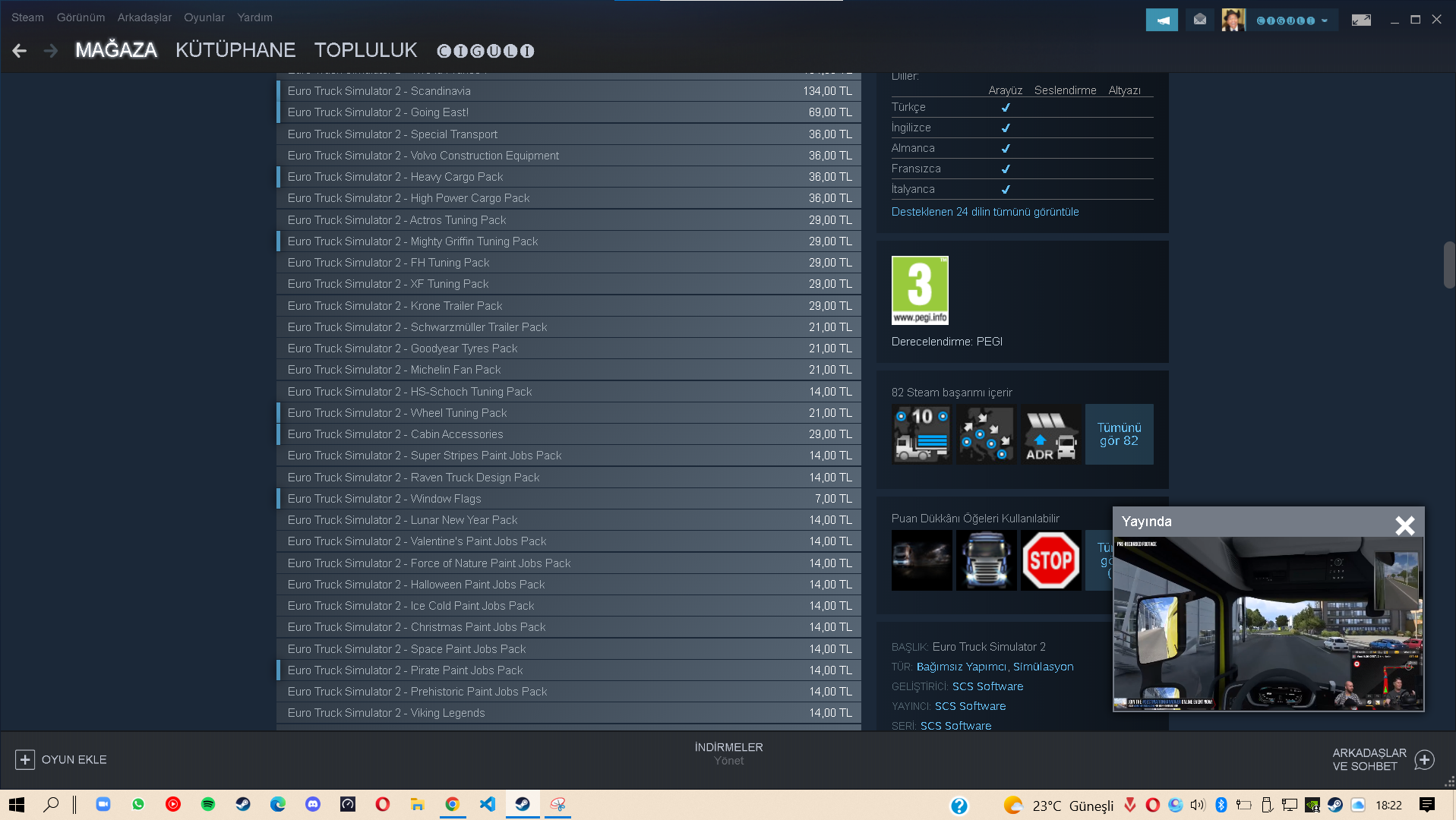Image resolution: width=1456 pixels, height=820 pixels.
Task: Launch WhatsApp from the taskbar
Action: (x=137, y=804)
